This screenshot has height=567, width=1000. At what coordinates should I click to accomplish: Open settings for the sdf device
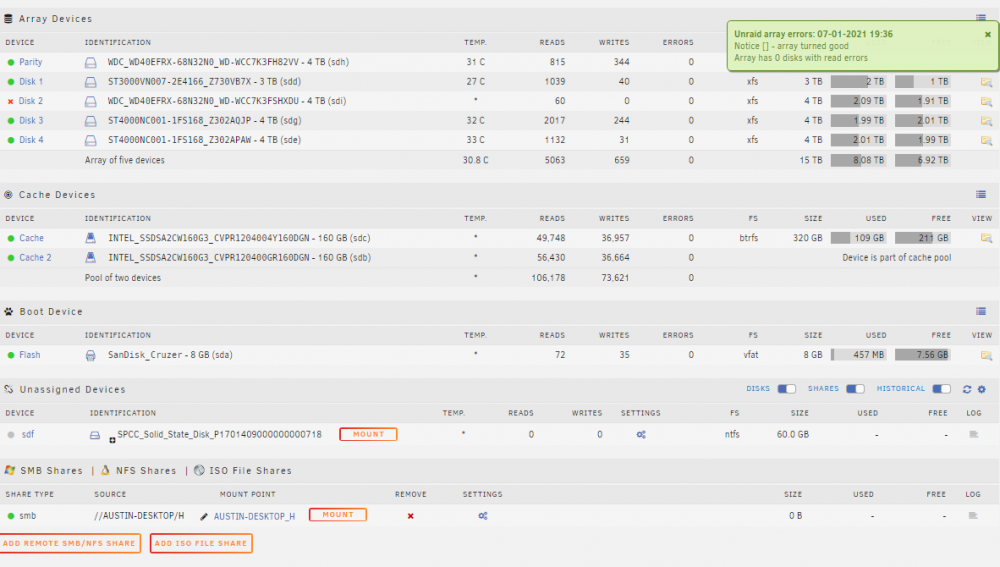pyautogui.click(x=641, y=435)
